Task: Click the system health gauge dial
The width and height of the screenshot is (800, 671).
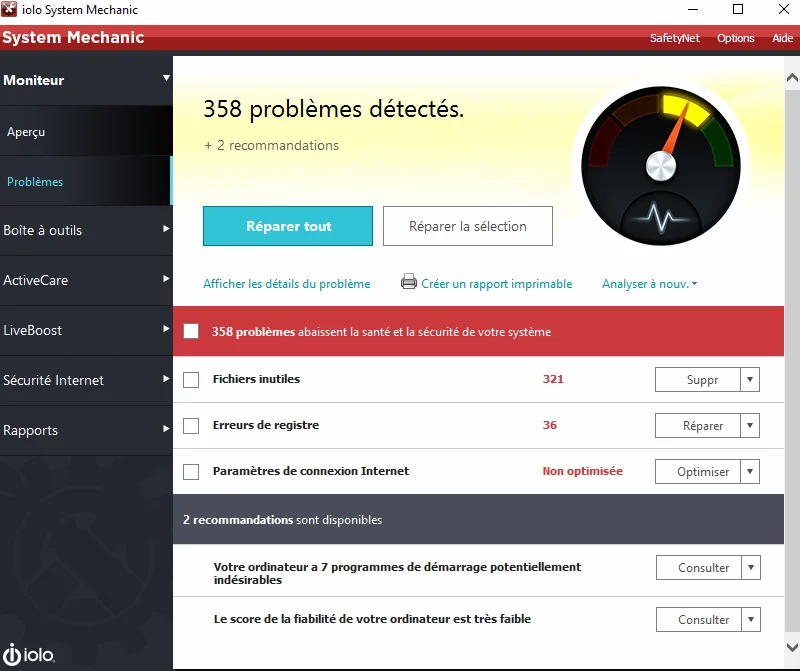Action: tap(661, 166)
